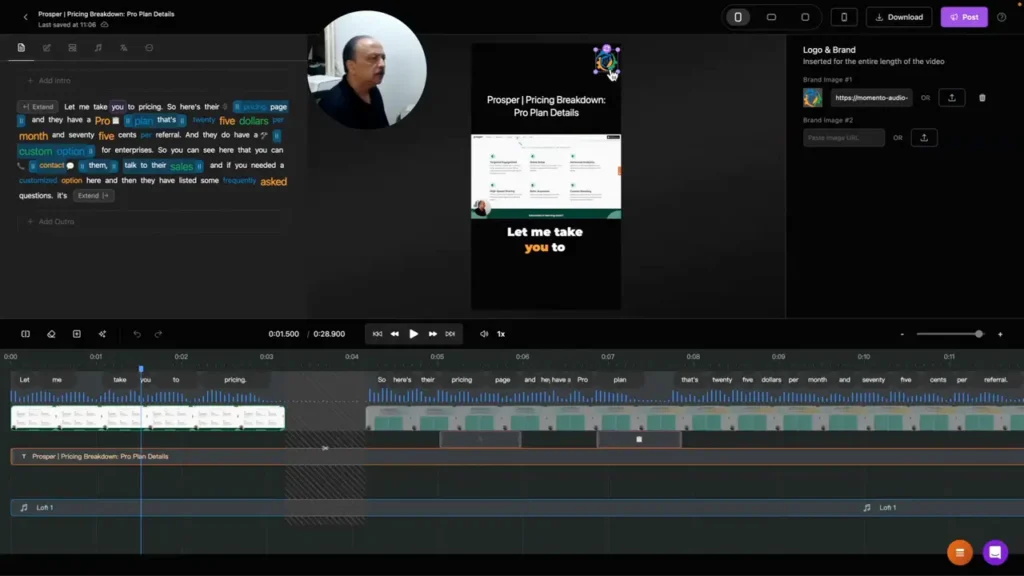Click the AI sparkle magic tool
The height and width of the screenshot is (576, 1024).
tap(103, 334)
